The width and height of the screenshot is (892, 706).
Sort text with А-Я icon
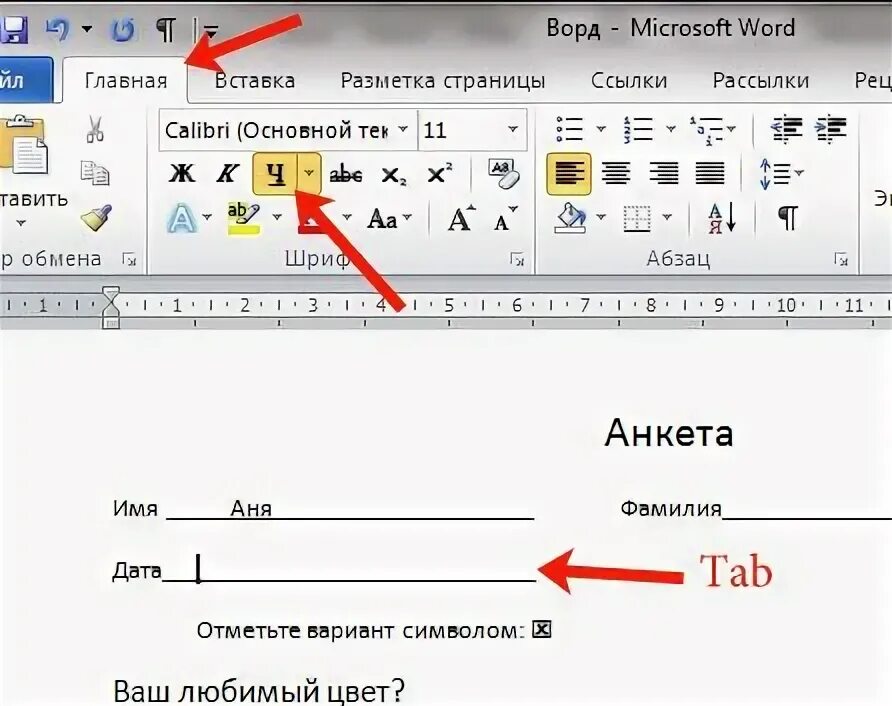[722, 218]
